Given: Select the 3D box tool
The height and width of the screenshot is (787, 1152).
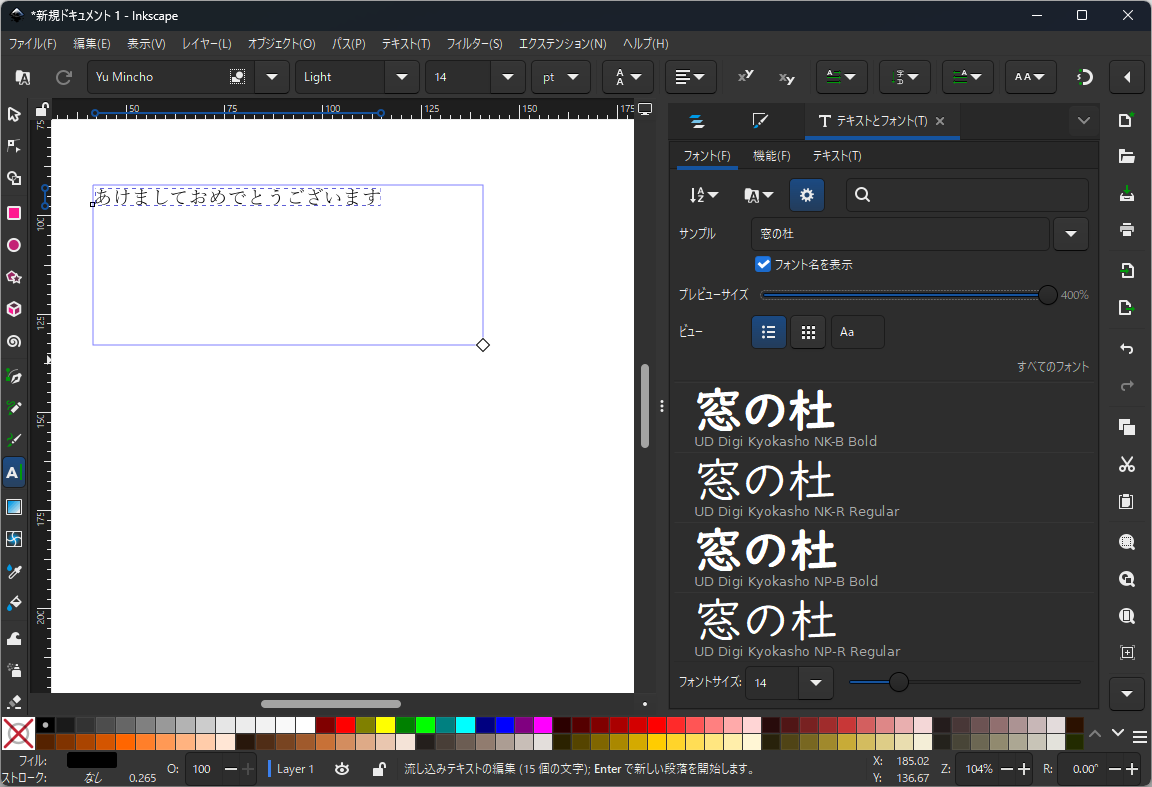Looking at the screenshot, I should (14, 309).
